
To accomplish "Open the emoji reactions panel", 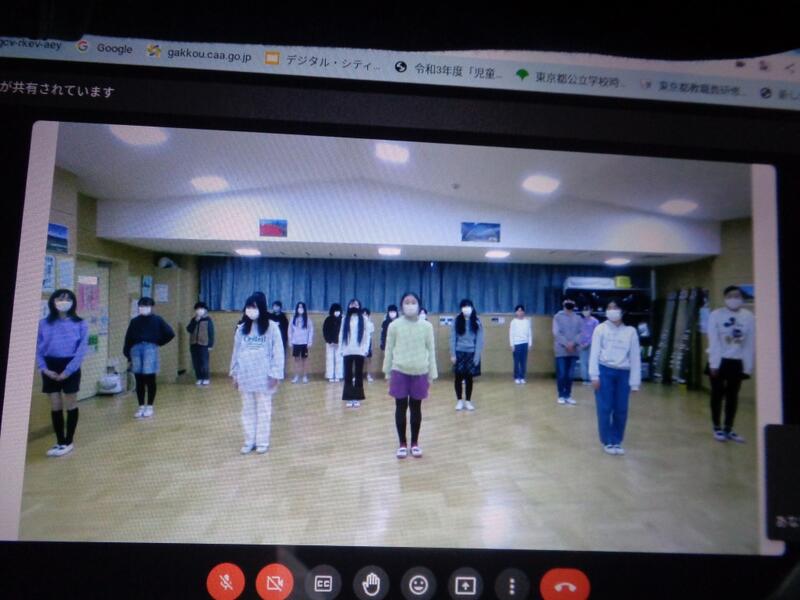I will [x=418, y=584].
